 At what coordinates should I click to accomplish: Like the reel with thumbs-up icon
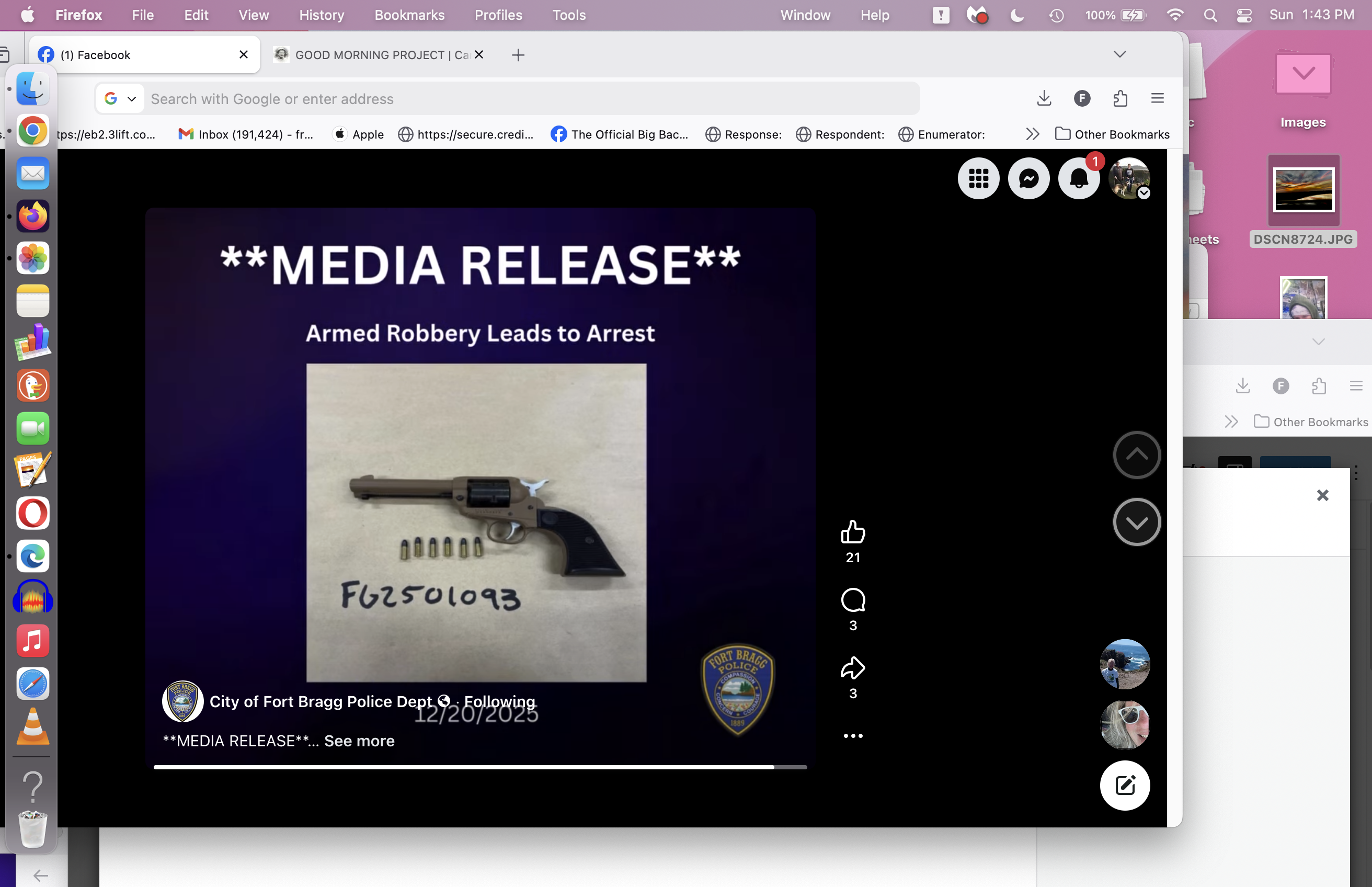pyautogui.click(x=853, y=532)
